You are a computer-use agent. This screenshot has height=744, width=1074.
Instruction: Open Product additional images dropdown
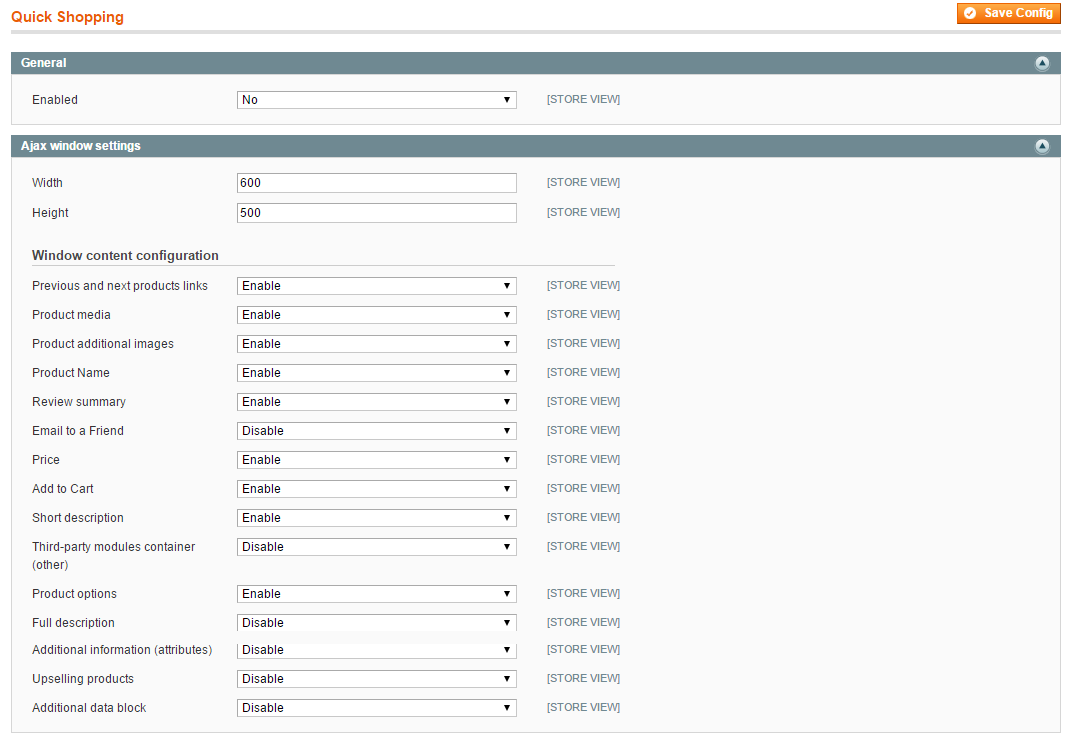(377, 344)
